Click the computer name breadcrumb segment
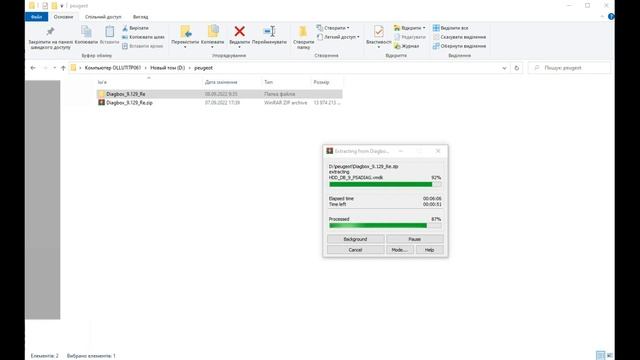 113,68
